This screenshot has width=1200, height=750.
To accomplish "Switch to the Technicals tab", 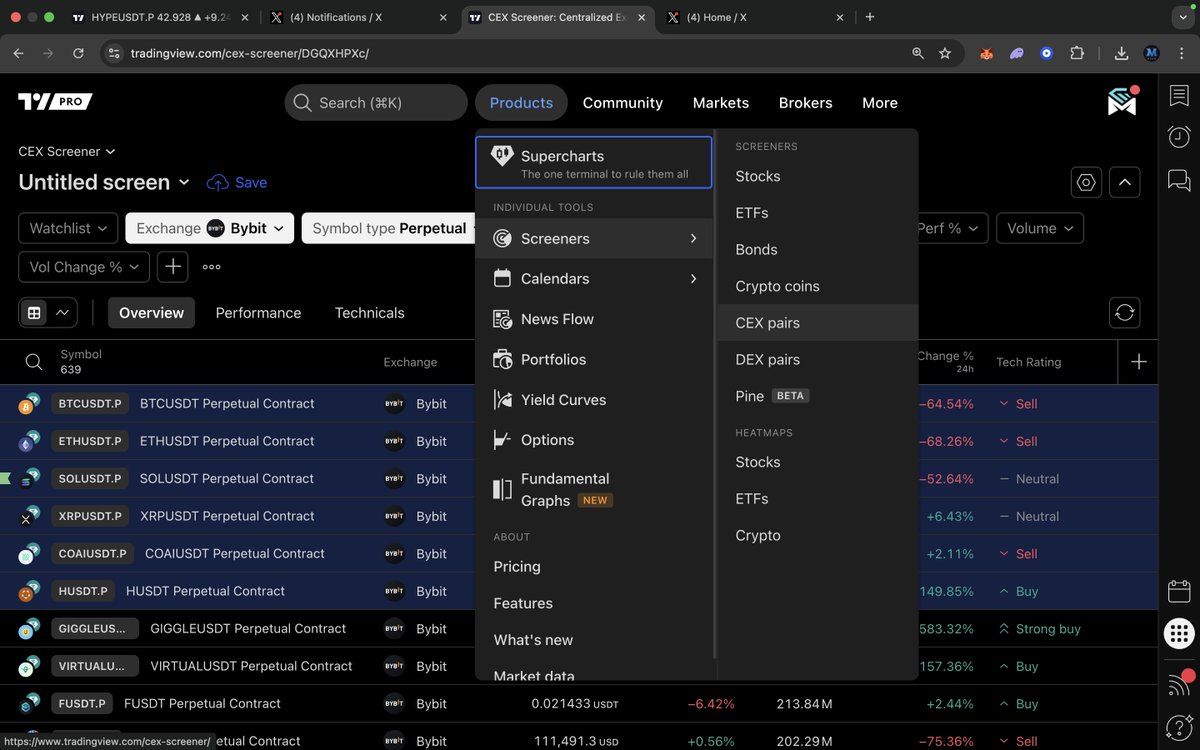I will click(370, 313).
